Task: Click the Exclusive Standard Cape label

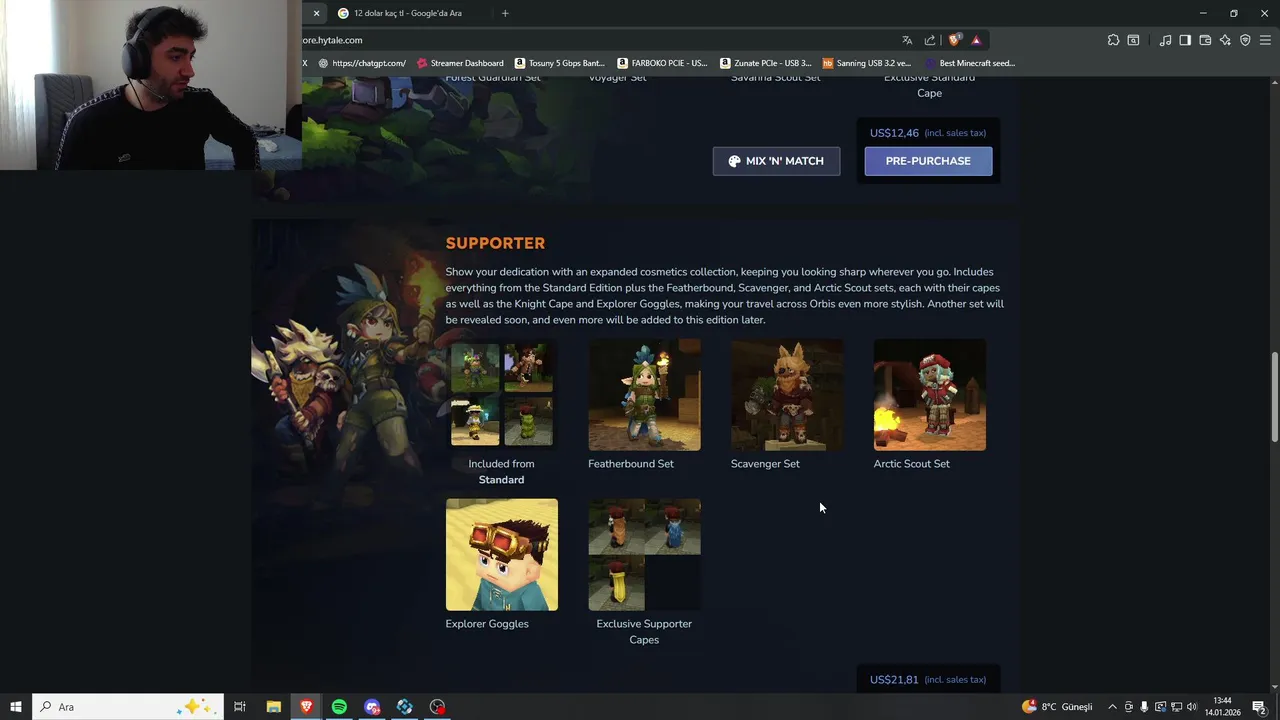Action: point(929,84)
